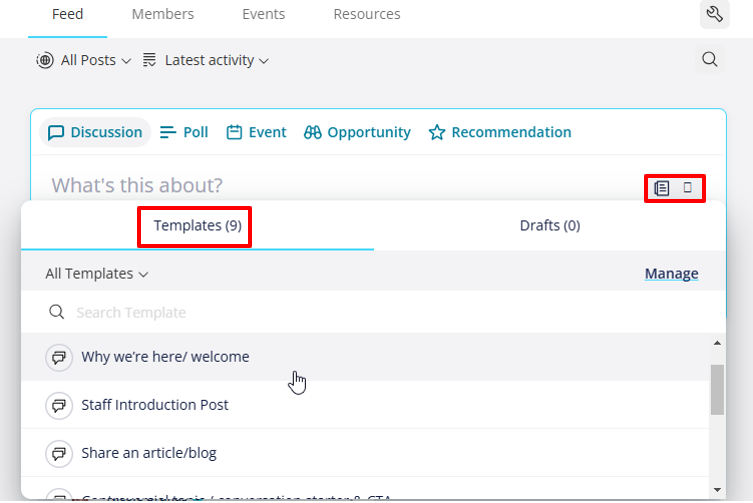Click chat icon for Why we're here/ welcome
This screenshot has width=753, height=503.
(59, 357)
